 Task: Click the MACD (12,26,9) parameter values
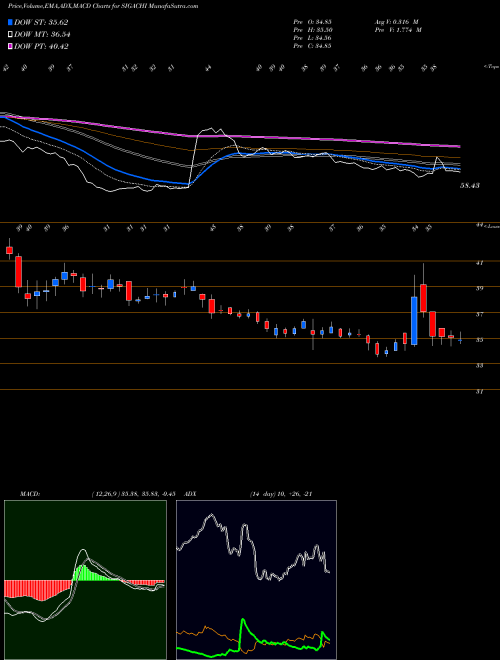pyautogui.click(x=133, y=494)
